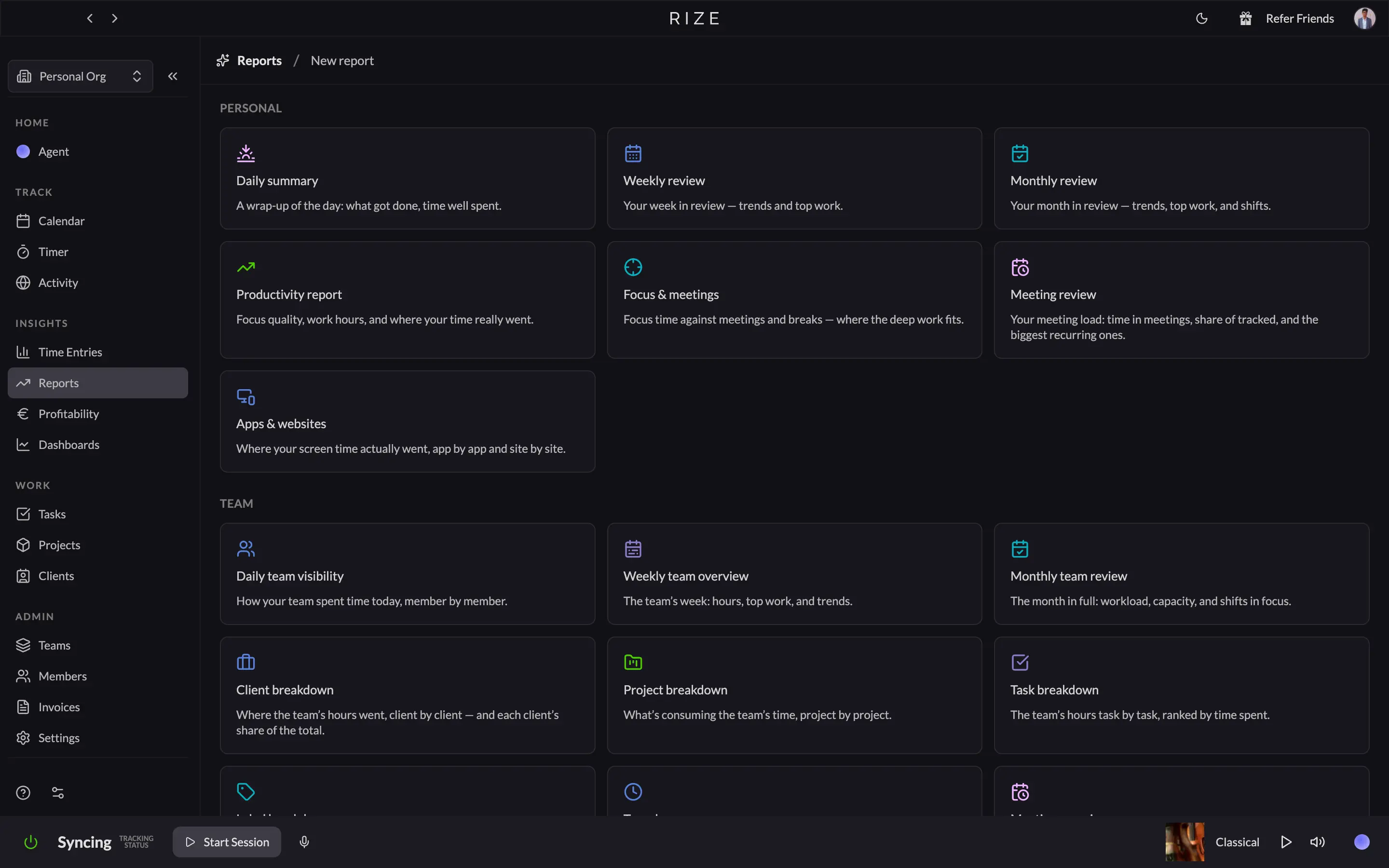
Task: Open help question mark icon
Action: (23, 793)
